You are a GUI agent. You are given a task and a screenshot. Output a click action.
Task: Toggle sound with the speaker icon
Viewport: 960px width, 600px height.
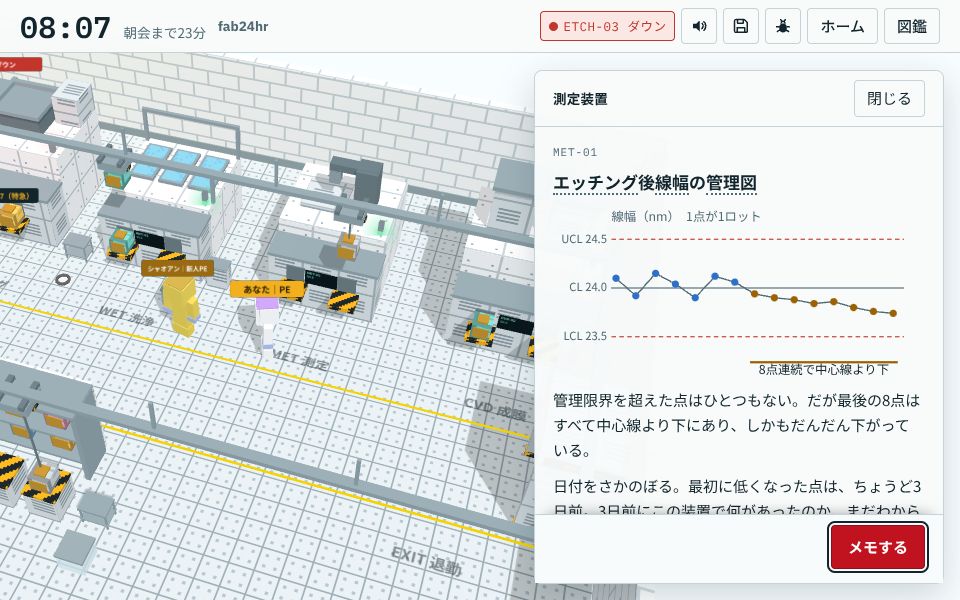click(699, 26)
